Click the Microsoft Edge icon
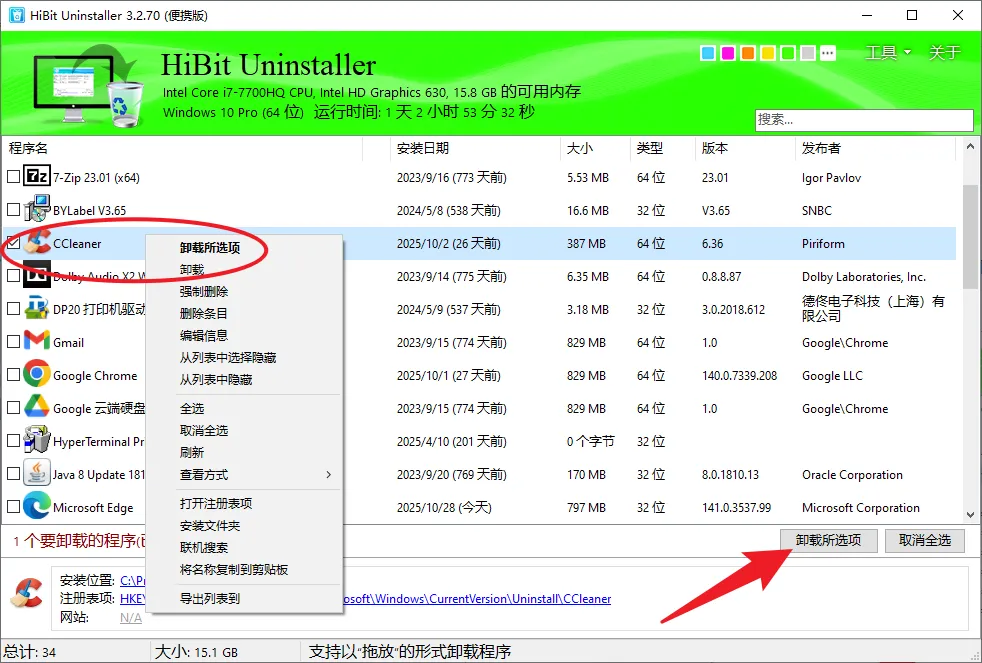This screenshot has height=663, width=982. (x=36, y=506)
